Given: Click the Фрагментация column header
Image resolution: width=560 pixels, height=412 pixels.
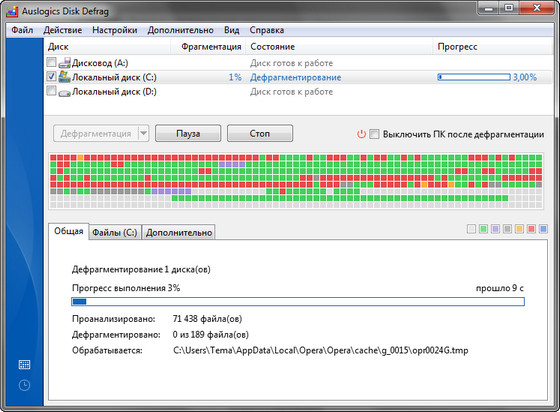Looking at the screenshot, I should pos(209,47).
